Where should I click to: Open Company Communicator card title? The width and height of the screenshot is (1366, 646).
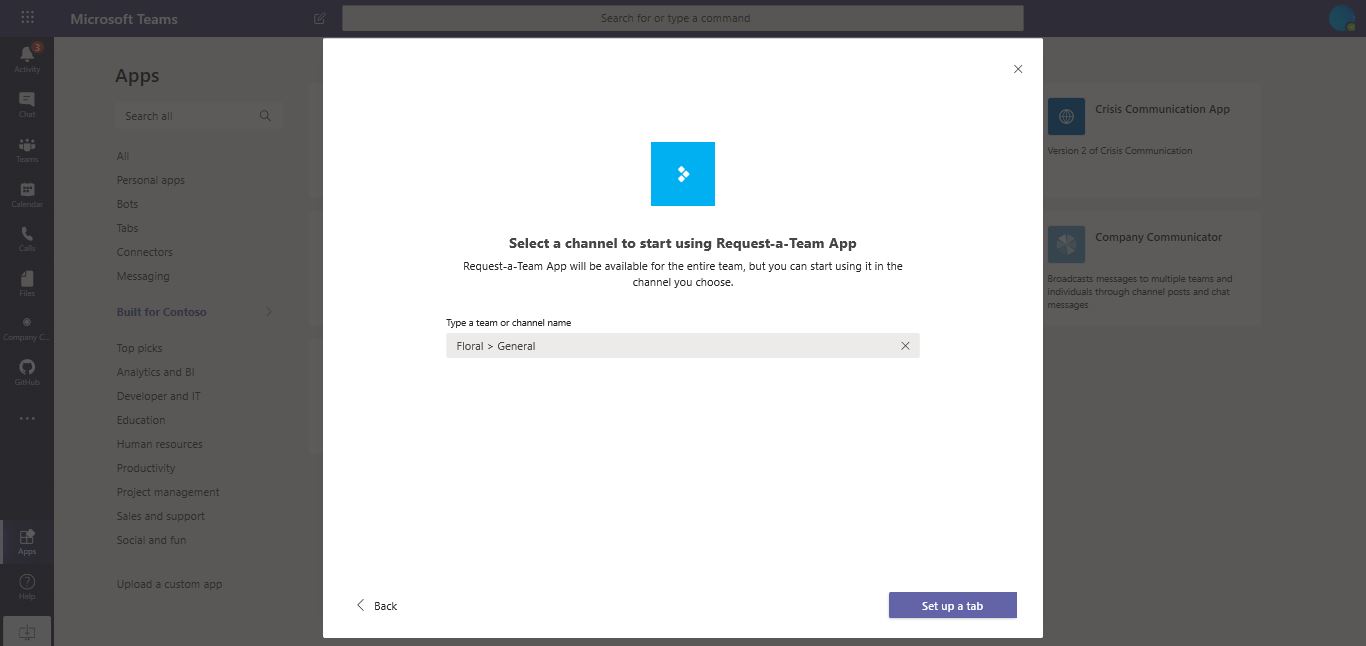point(1158,237)
